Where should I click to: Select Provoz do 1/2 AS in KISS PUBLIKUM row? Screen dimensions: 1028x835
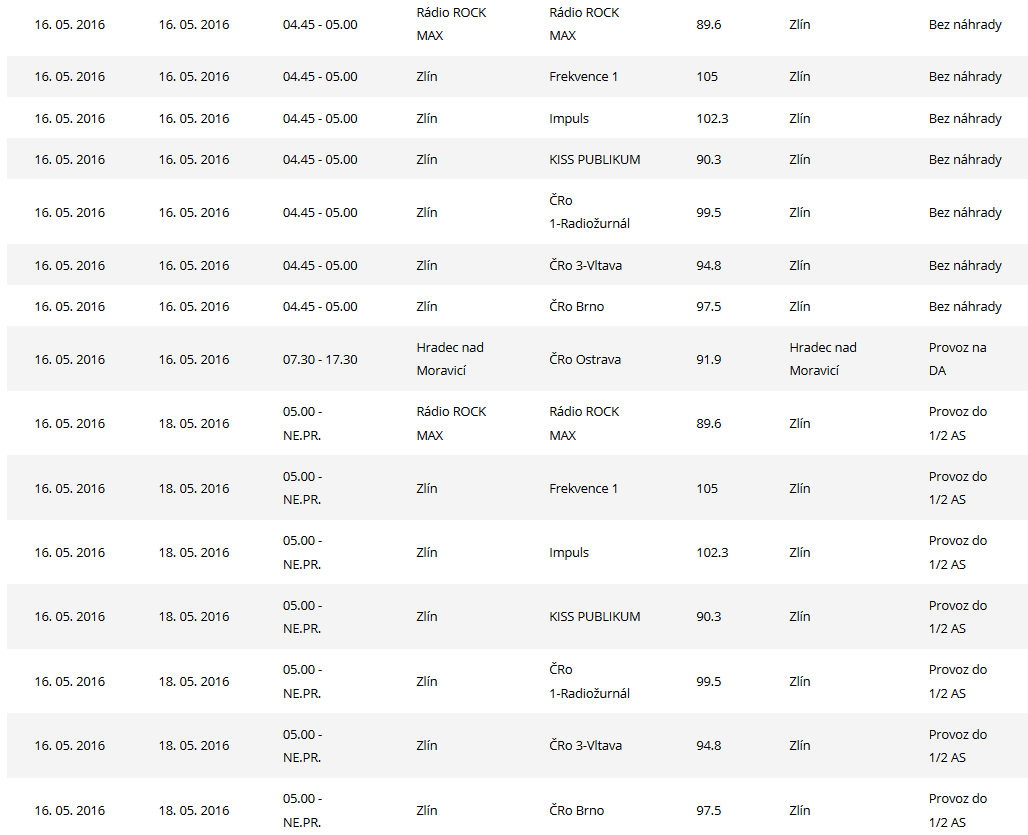point(957,617)
